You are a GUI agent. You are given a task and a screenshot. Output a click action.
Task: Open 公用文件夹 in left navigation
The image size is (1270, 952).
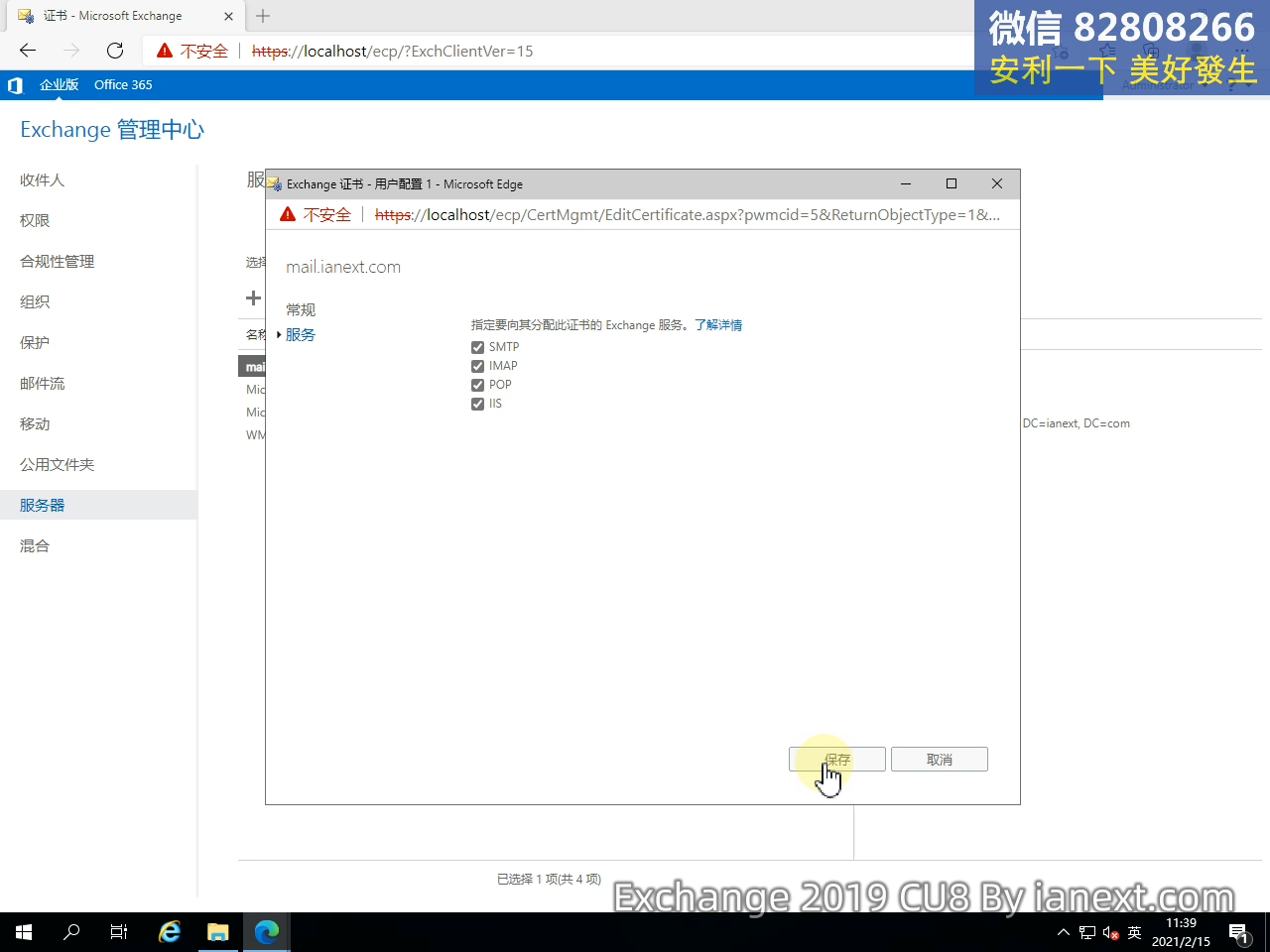tap(58, 465)
